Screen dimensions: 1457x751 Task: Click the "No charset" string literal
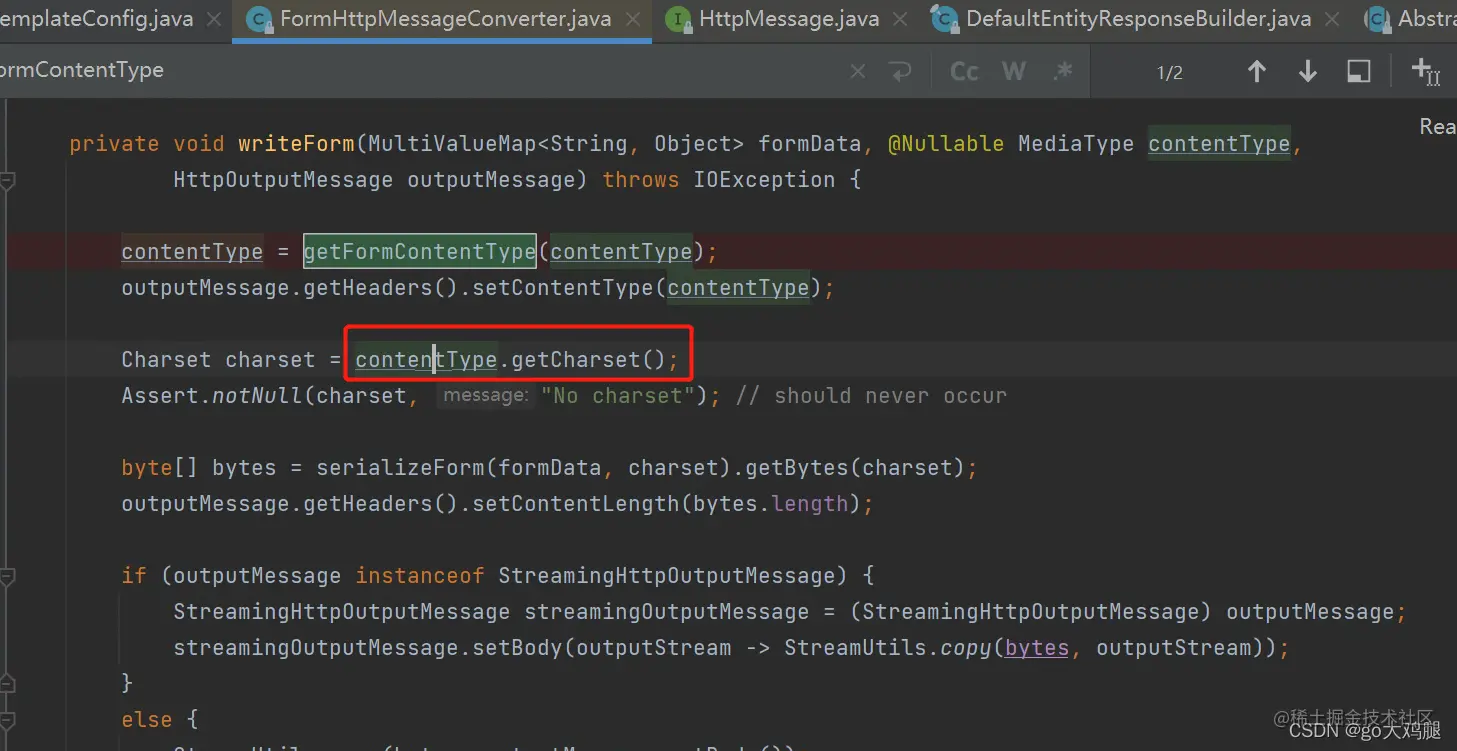tap(618, 396)
